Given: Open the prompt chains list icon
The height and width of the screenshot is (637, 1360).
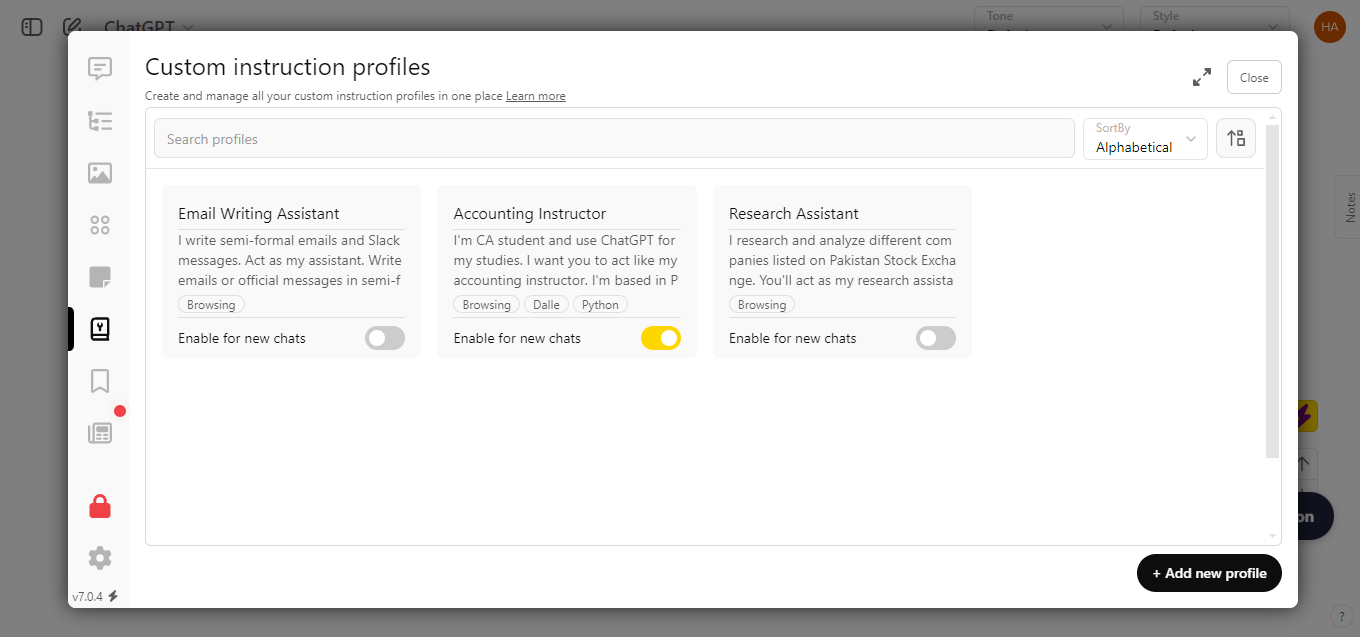Looking at the screenshot, I should [x=99, y=121].
